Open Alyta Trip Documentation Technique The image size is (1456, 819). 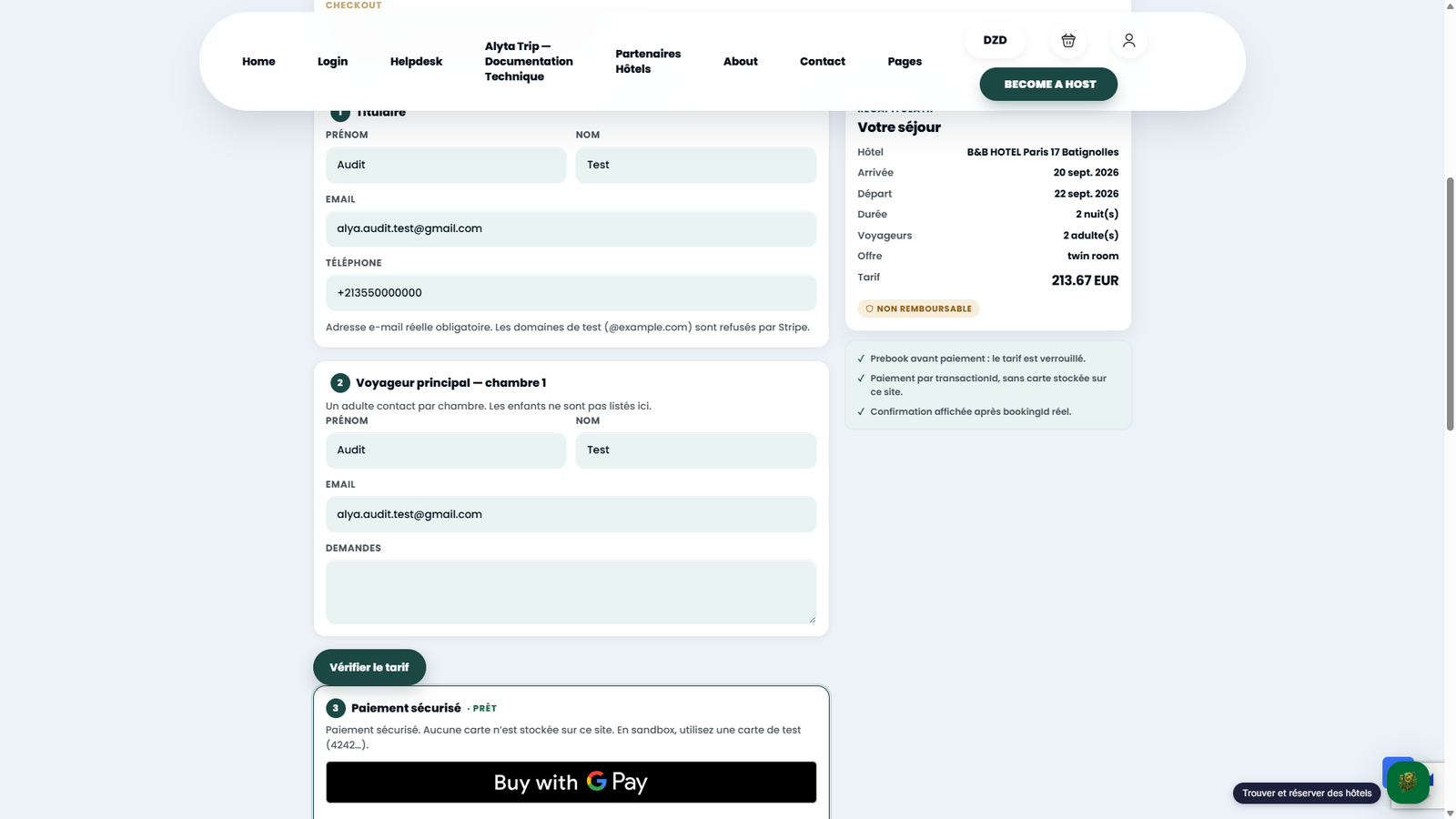[529, 62]
